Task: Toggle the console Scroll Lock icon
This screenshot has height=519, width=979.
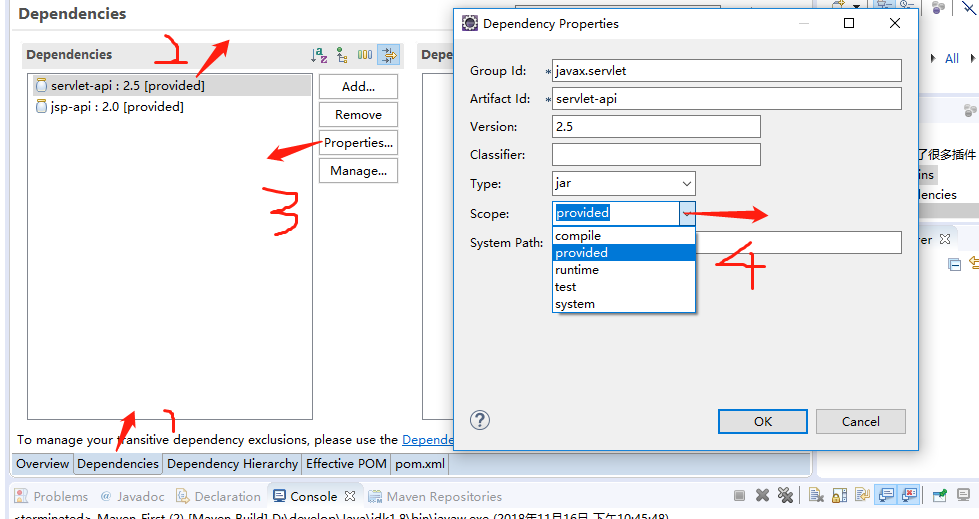Action: (x=839, y=496)
